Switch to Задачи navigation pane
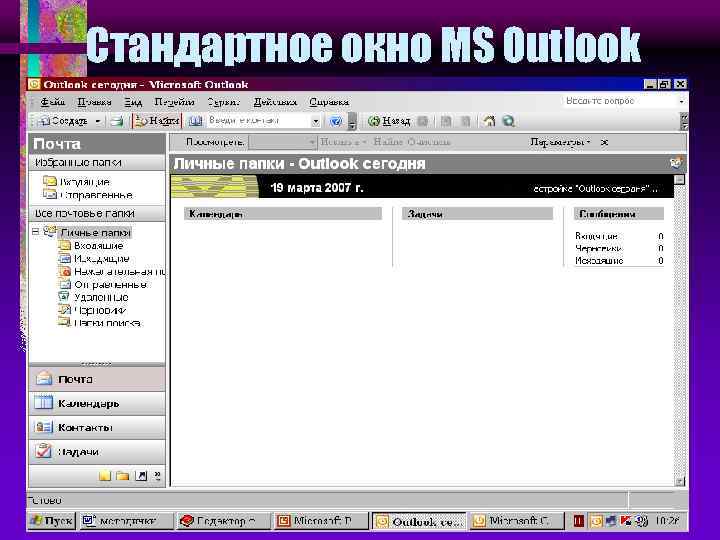720x540 pixels. [97, 451]
